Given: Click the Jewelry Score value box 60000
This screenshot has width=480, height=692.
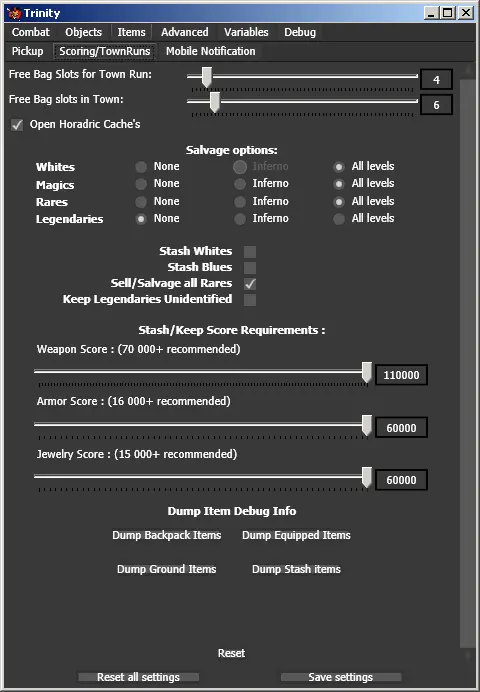Looking at the screenshot, I should [x=401, y=480].
